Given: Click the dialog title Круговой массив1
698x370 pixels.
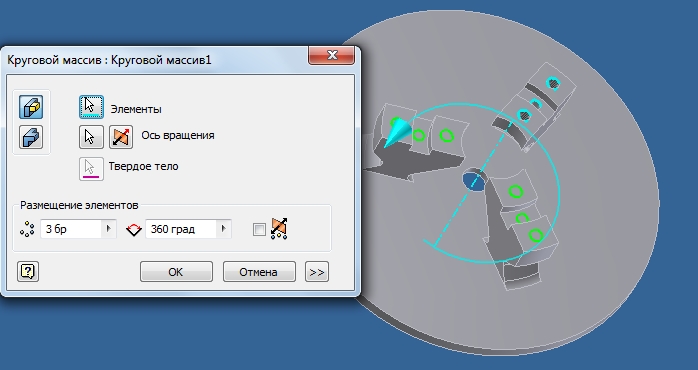Looking at the screenshot, I should (161, 60).
